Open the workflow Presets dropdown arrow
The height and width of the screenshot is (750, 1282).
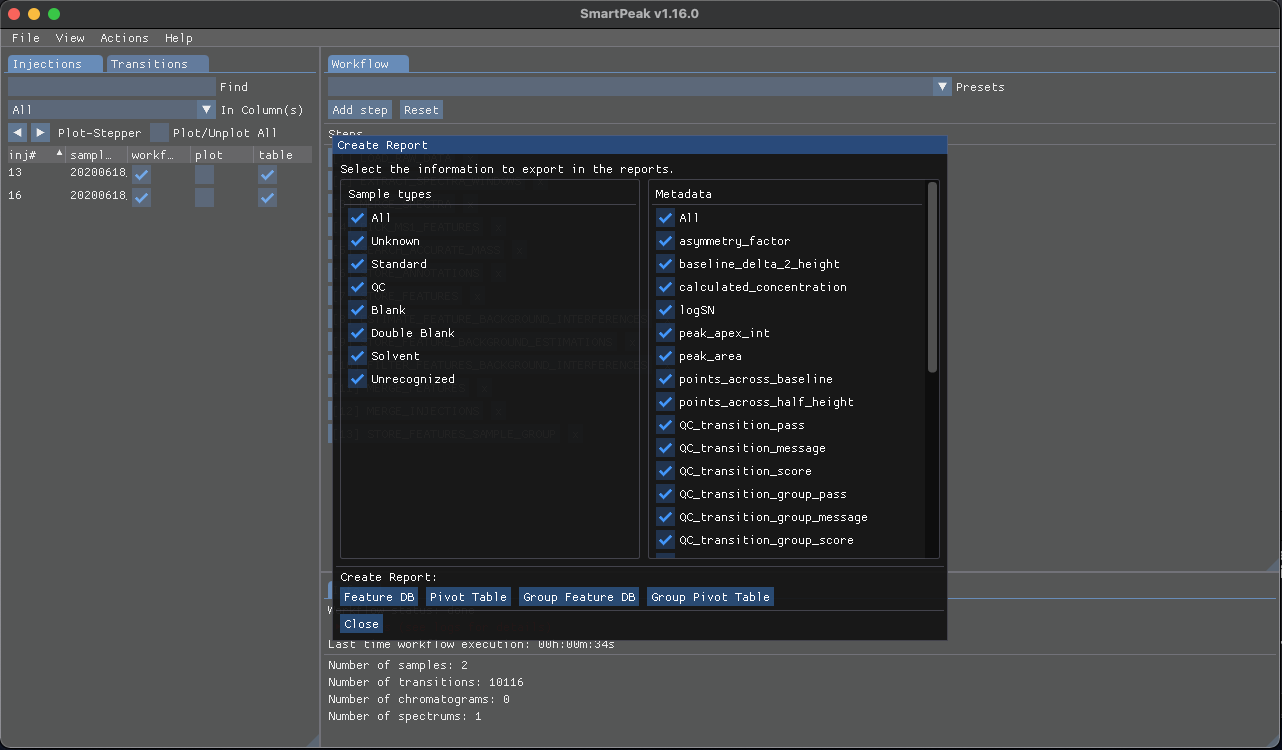[942, 87]
